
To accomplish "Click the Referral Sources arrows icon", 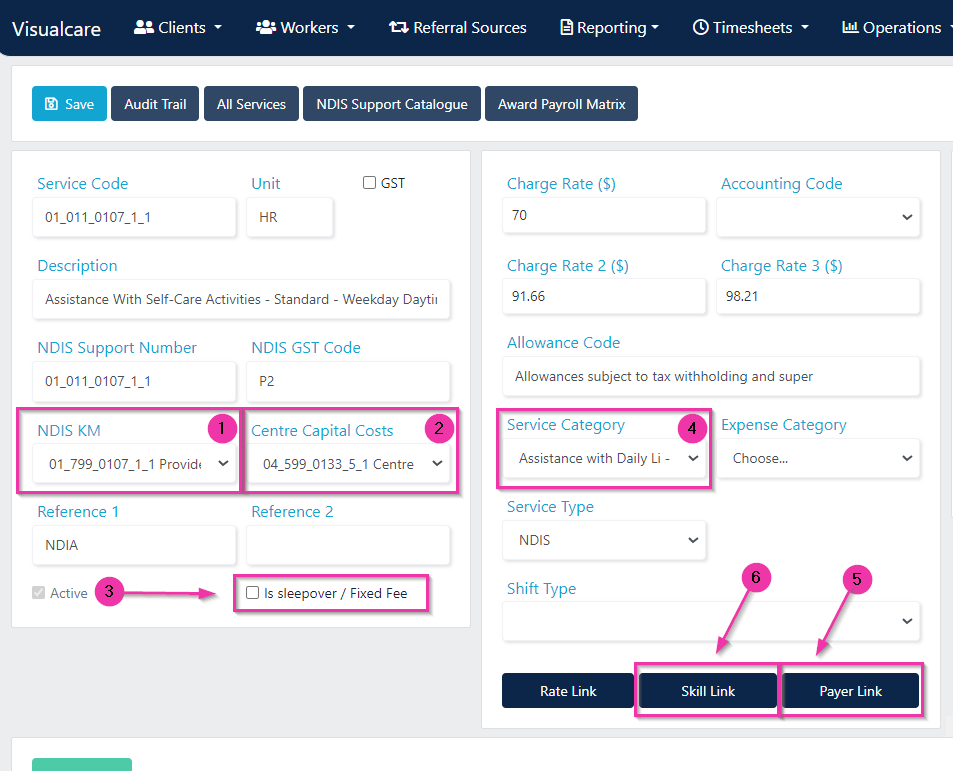I will [399, 27].
